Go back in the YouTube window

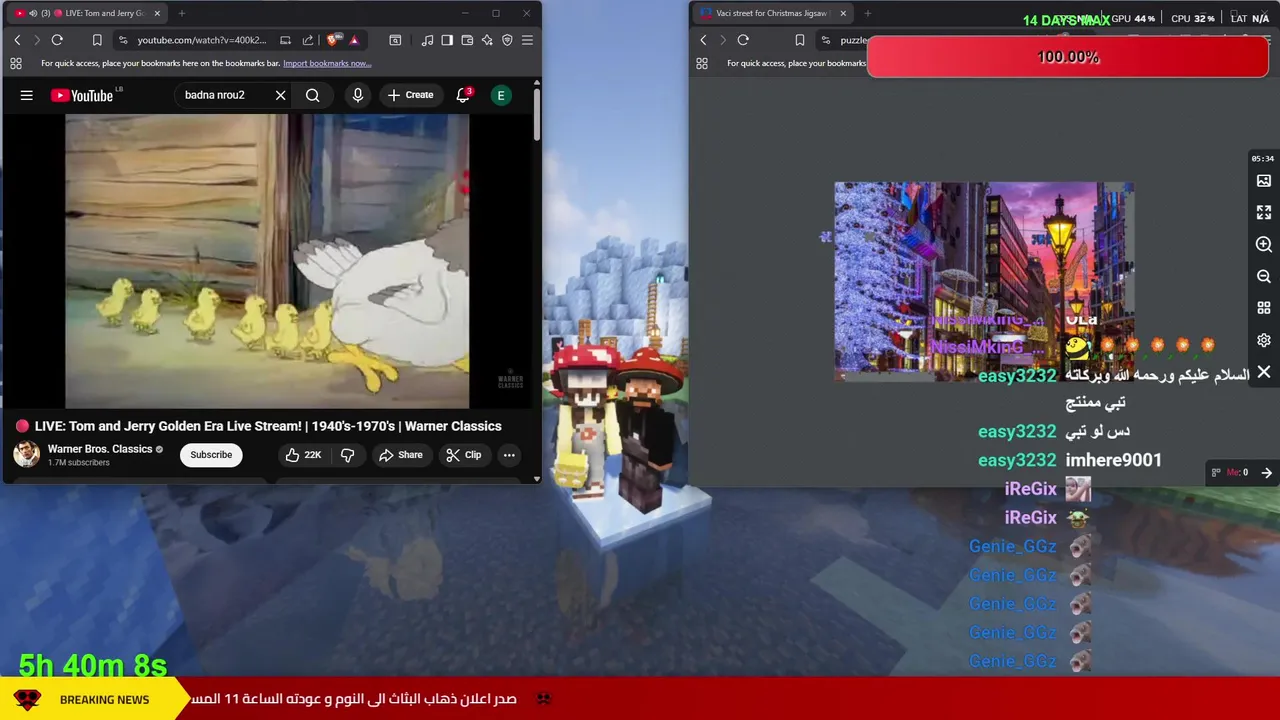(17, 40)
